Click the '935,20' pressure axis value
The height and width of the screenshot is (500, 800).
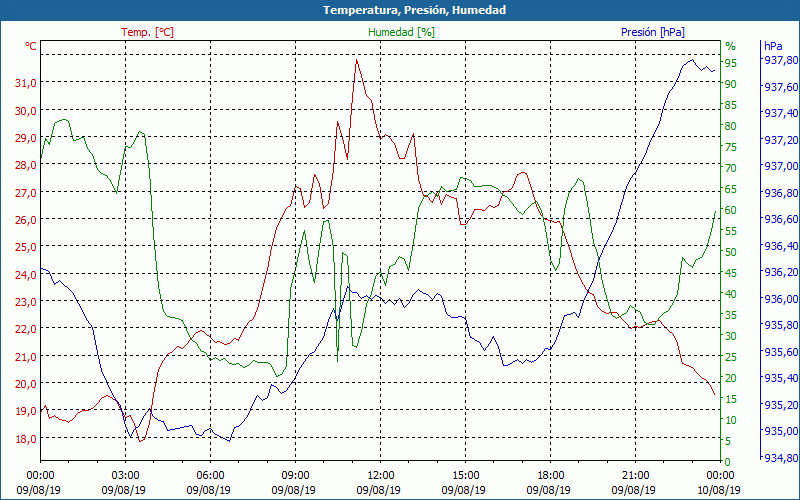(x=780, y=405)
